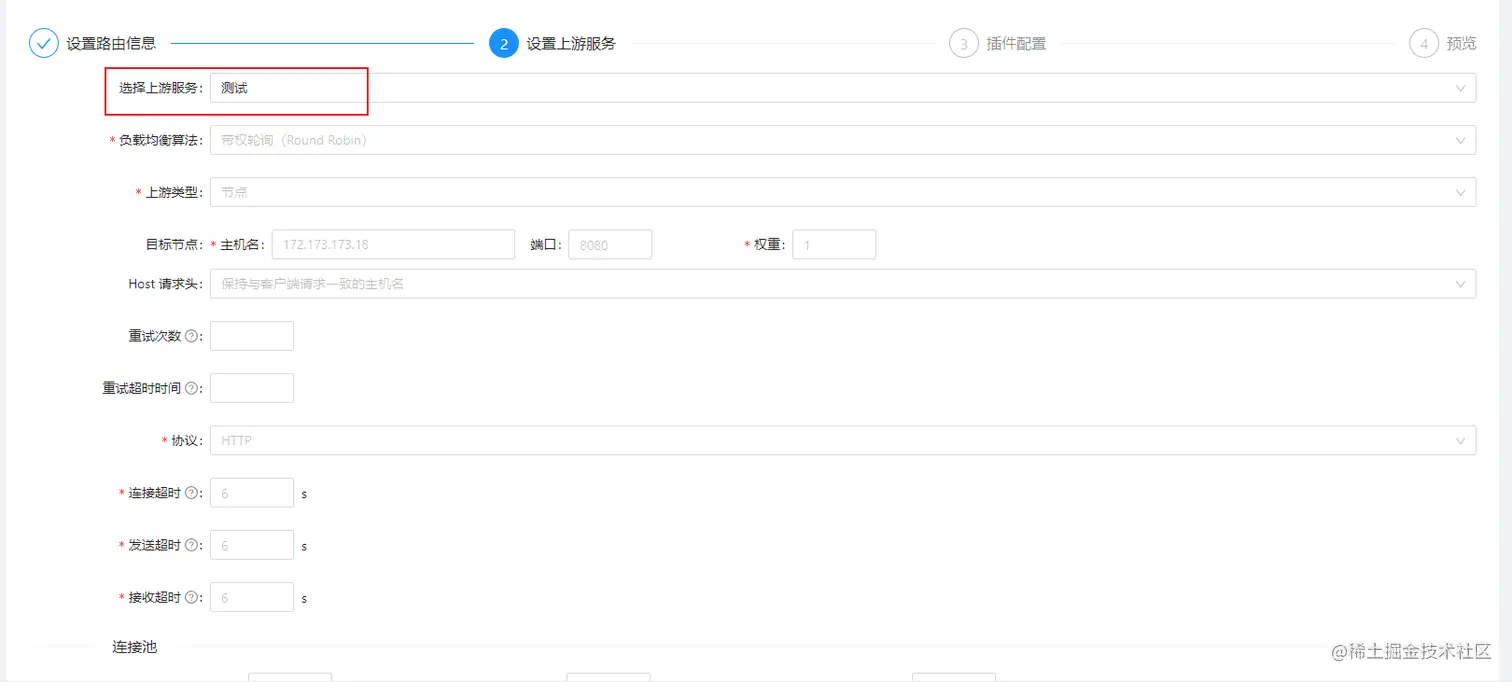The width and height of the screenshot is (1512, 682).
Task: Click the help icon next to 接收超时
Action: coord(192,597)
